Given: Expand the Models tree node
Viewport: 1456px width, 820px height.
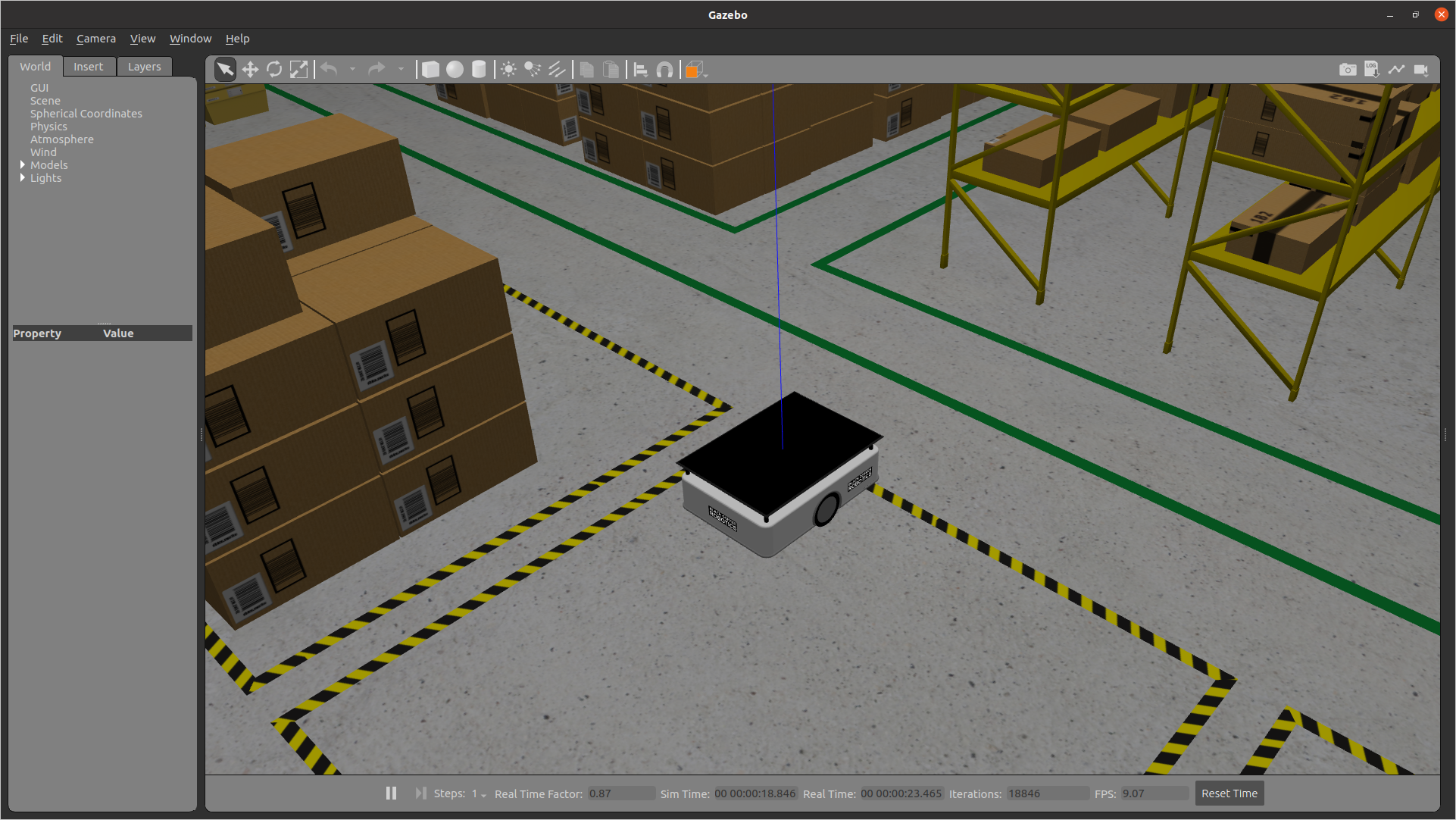Looking at the screenshot, I should pyautogui.click(x=23, y=165).
